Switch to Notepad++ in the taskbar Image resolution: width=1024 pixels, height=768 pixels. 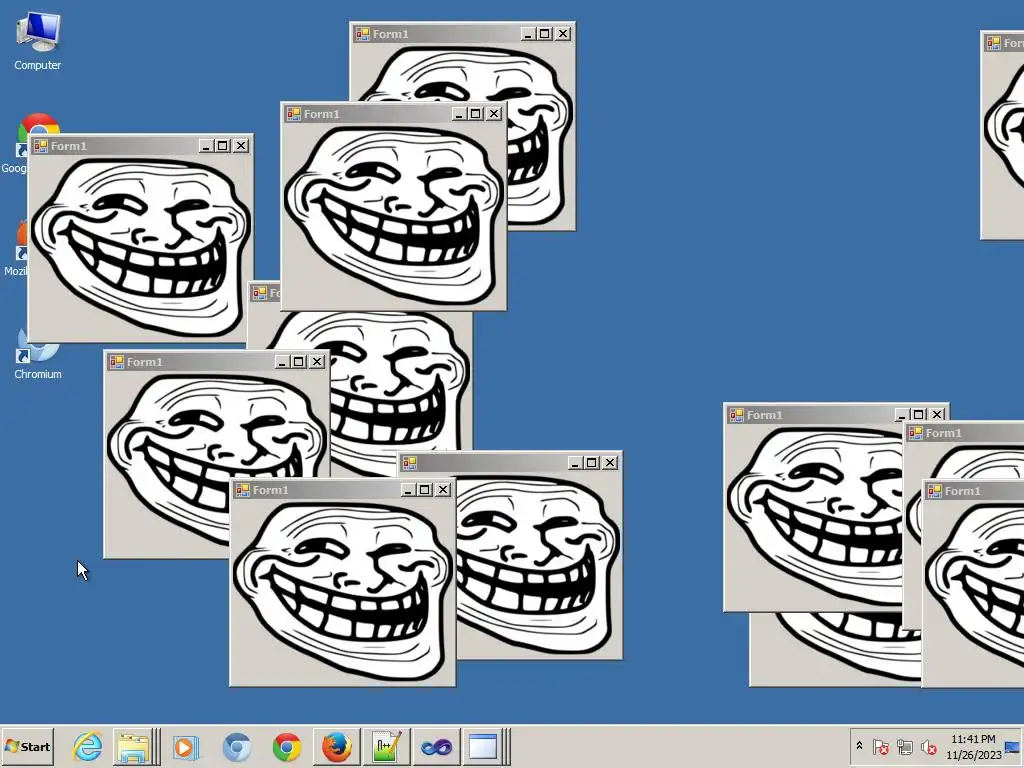[x=387, y=746]
